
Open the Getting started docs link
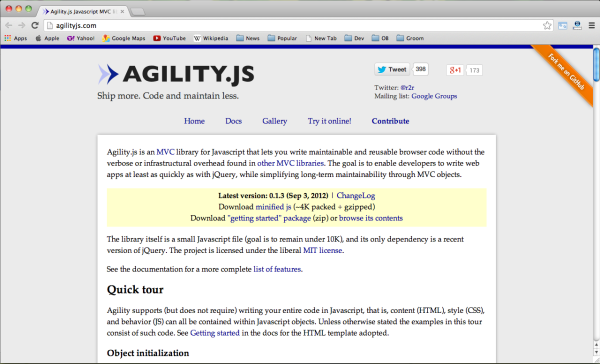tap(215, 333)
